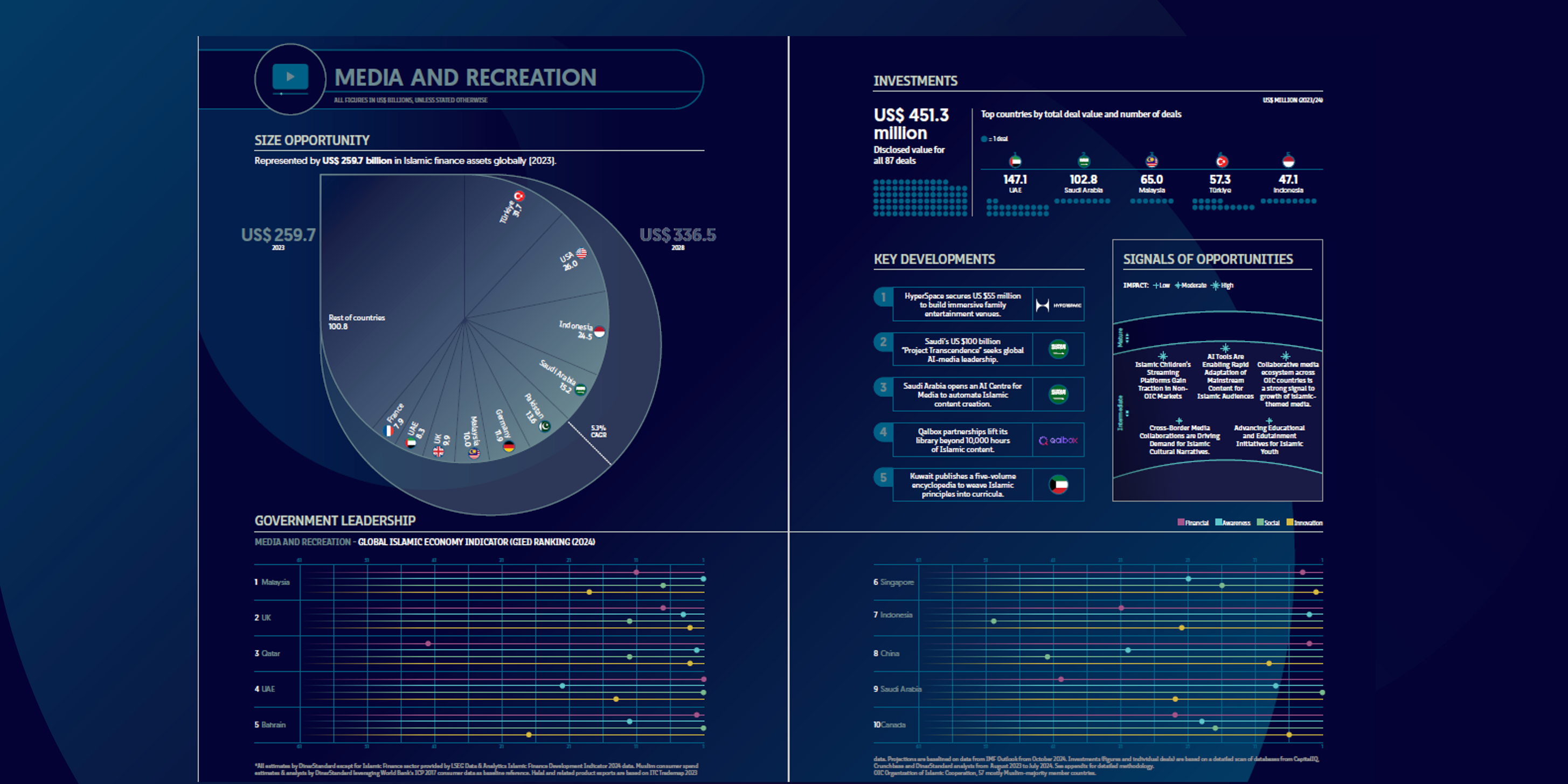Click the Social legend color swatch
The width and height of the screenshot is (1568, 784).
pyautogui.click(x=1260, y=522)
